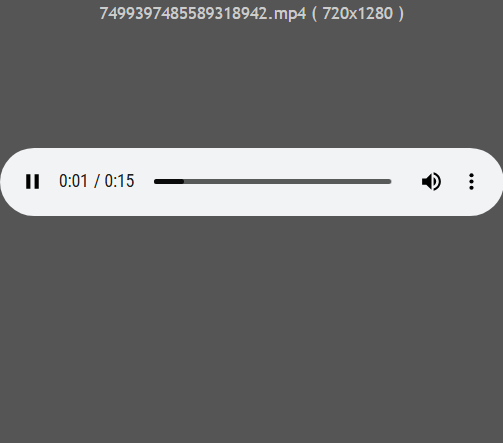Seek to the middle of the progress bar
Viewport: 503px width, 443px height.
click(273, 182)
